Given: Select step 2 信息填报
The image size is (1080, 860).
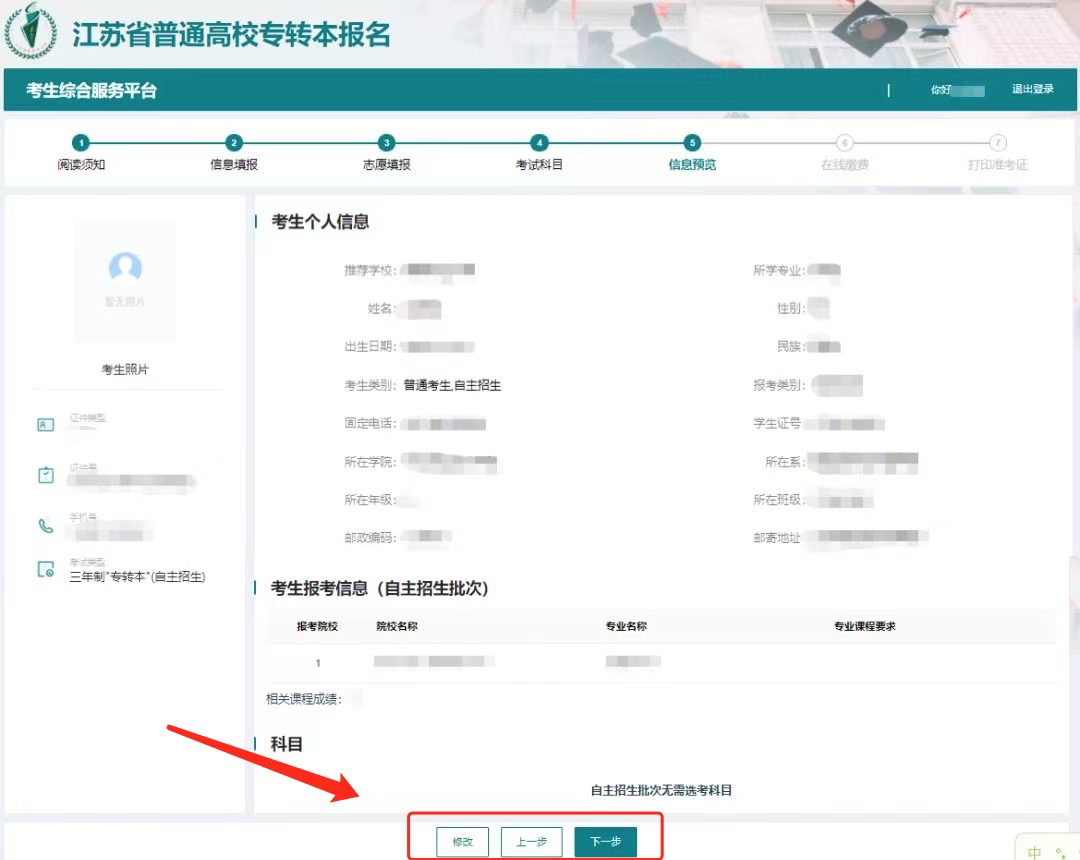Looking at the screenshot, I should (x=233, y=153).
